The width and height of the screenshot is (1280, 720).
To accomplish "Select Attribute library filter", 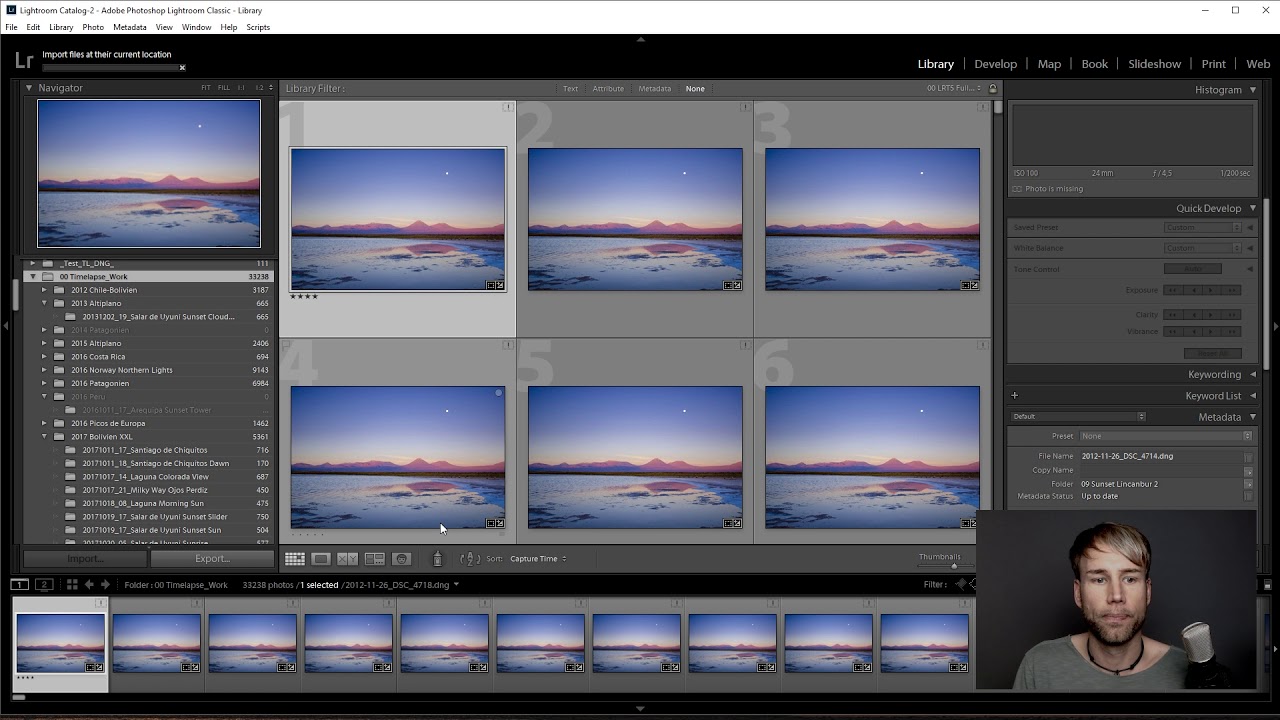I will (x=608, y=89).
